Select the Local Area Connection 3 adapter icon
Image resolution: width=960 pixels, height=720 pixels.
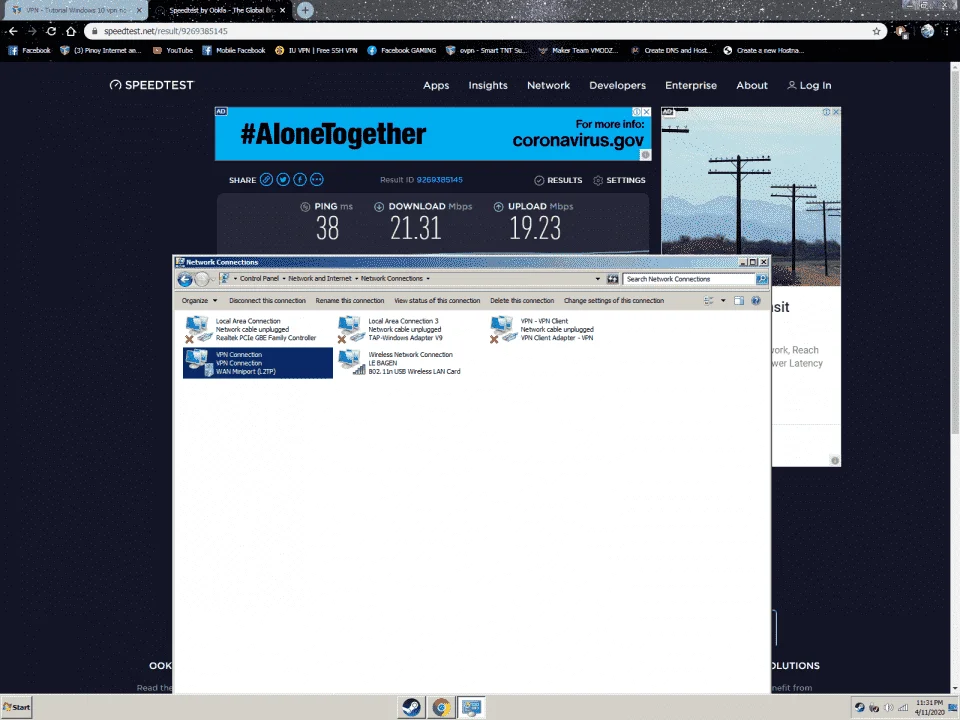pyautogui.click(x=351, y=329)
